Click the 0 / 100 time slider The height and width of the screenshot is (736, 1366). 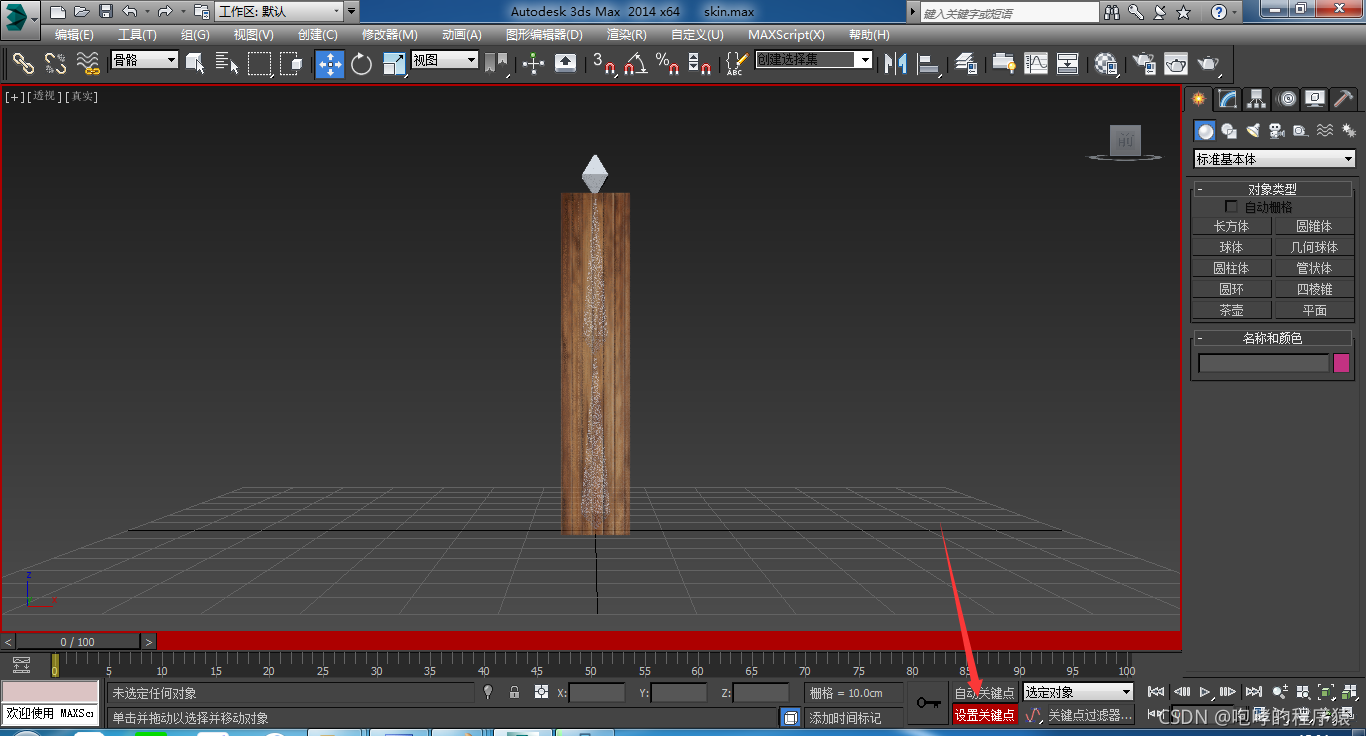78,642
